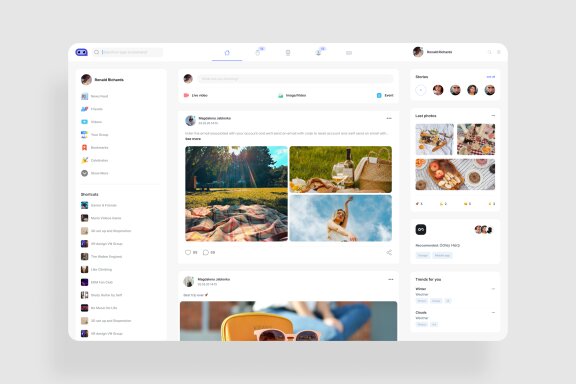576x384 pixels.
Task: Click the icon left of the last header icon
Action: [x=489, y=52]
